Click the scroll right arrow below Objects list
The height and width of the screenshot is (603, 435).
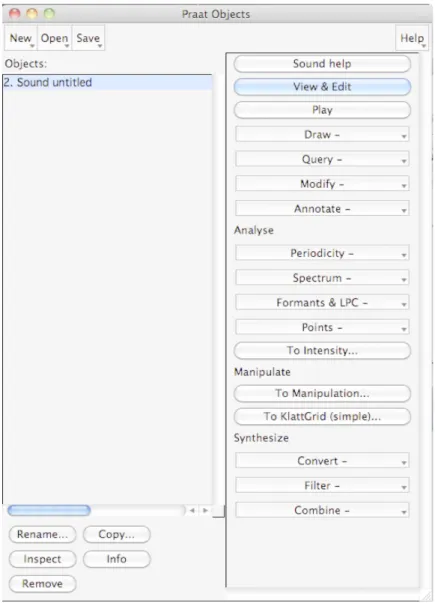tap(205, 510)
